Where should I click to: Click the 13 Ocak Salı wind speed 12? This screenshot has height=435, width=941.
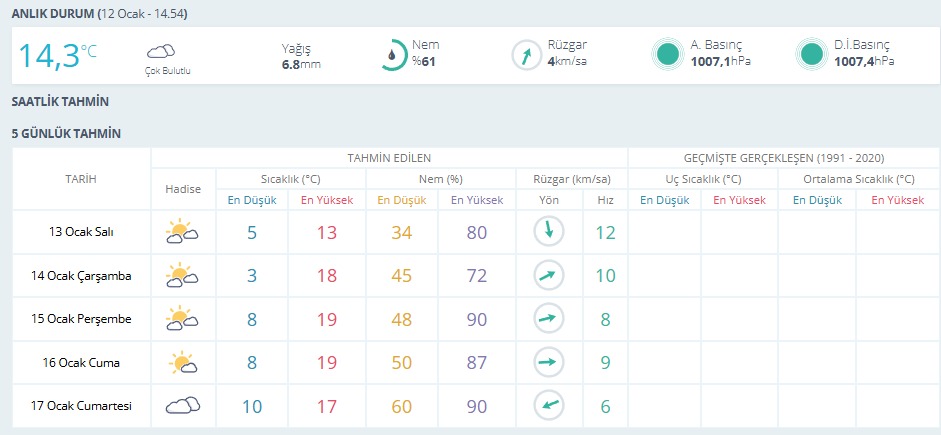click(x=606, y=232)
